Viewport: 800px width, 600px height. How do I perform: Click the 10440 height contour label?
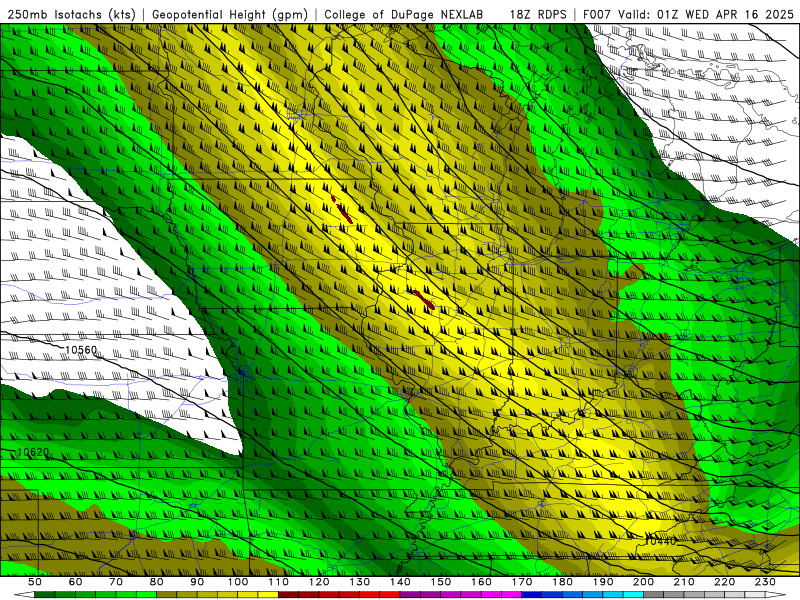[x=660, y=541]
